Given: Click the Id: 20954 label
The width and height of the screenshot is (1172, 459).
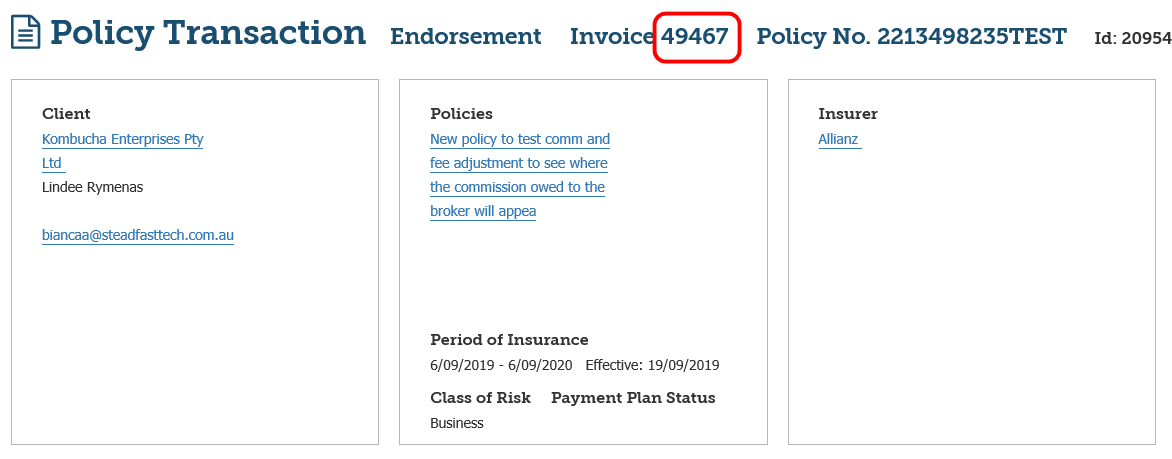Looking at the screenshot, I should pos(1132,39).
